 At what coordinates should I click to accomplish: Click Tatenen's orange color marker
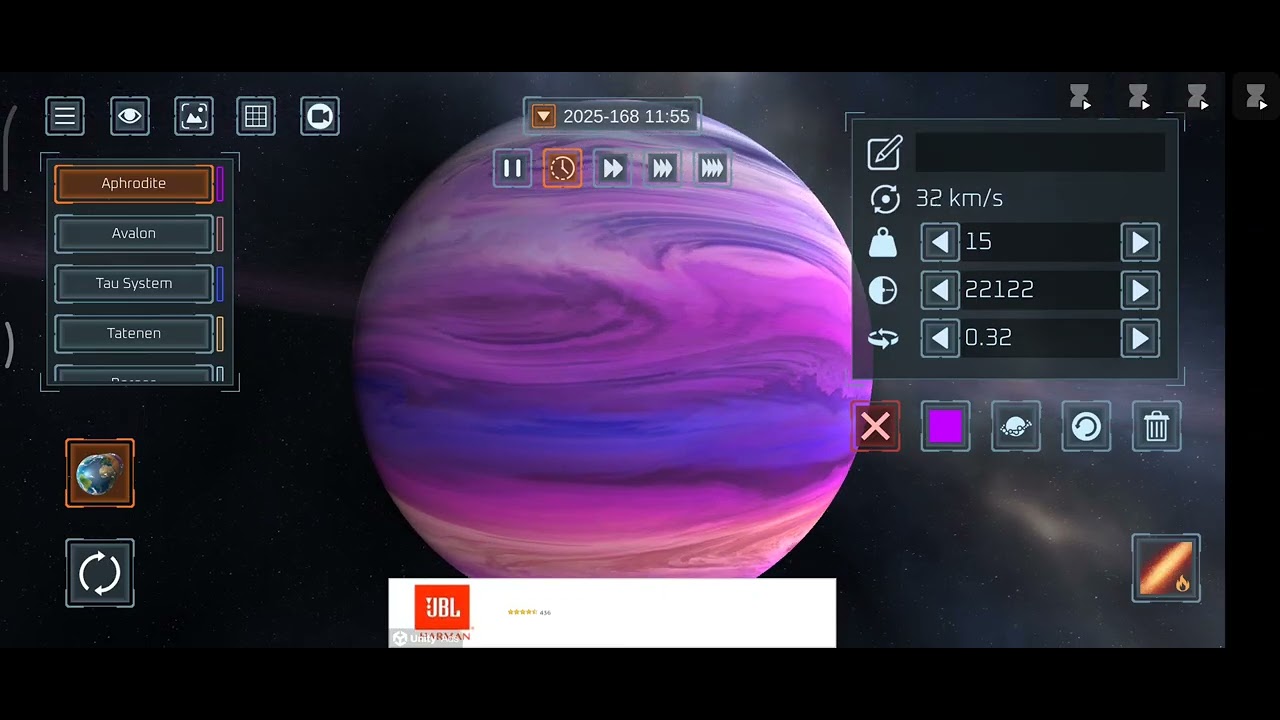click(x=220, y=334)
